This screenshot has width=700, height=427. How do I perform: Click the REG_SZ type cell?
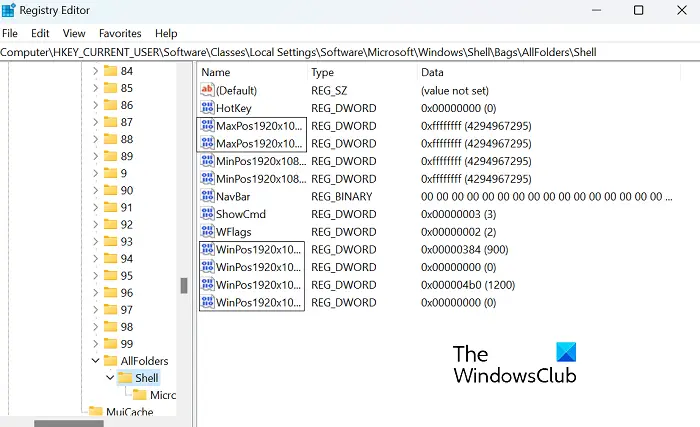(329, 91)
